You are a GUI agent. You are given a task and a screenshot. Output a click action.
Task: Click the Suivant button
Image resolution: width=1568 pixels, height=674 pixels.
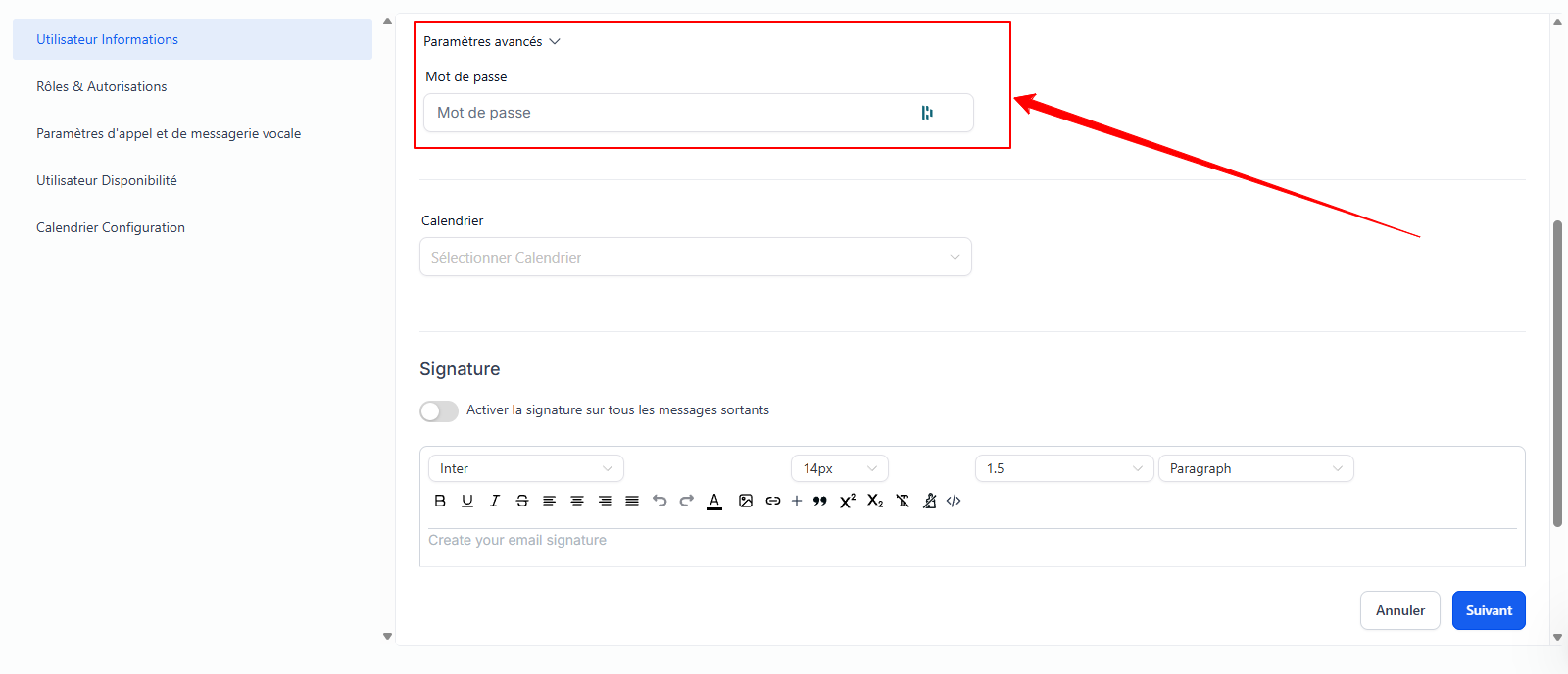pyautogui.click(x=1488, y=610)
